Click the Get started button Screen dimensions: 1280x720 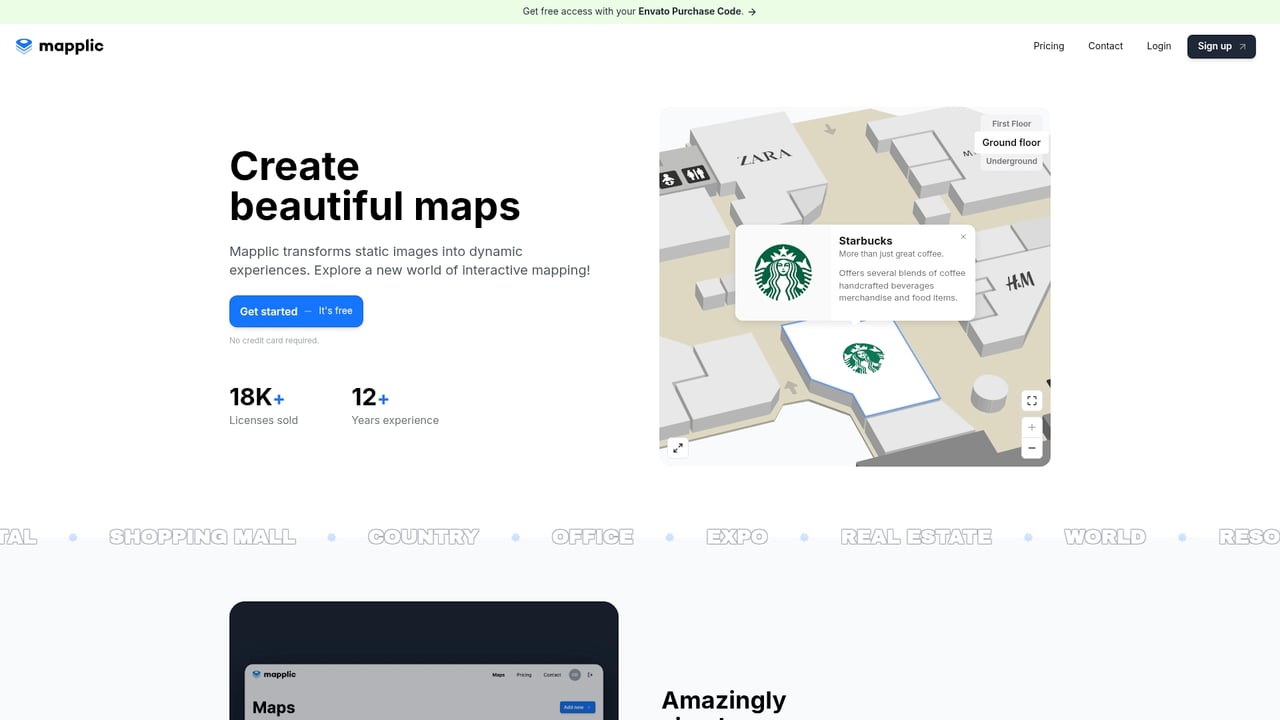(296, 311)
